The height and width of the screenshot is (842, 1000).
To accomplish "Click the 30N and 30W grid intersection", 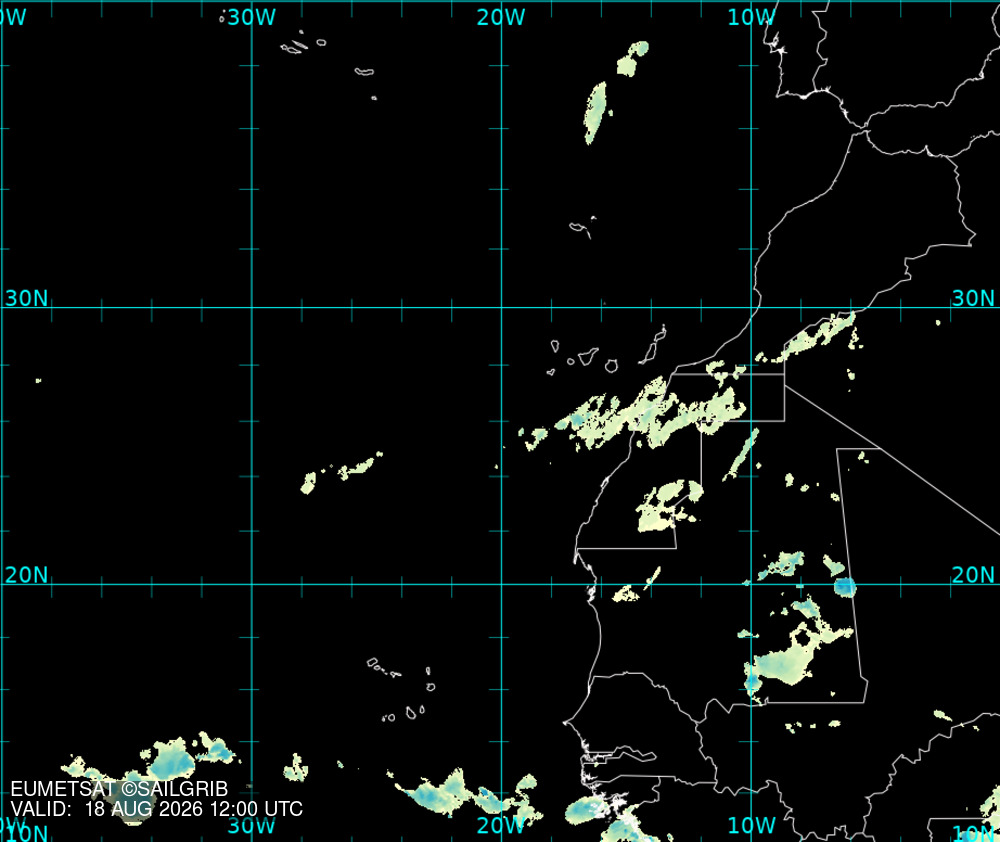I will (252, 307).
